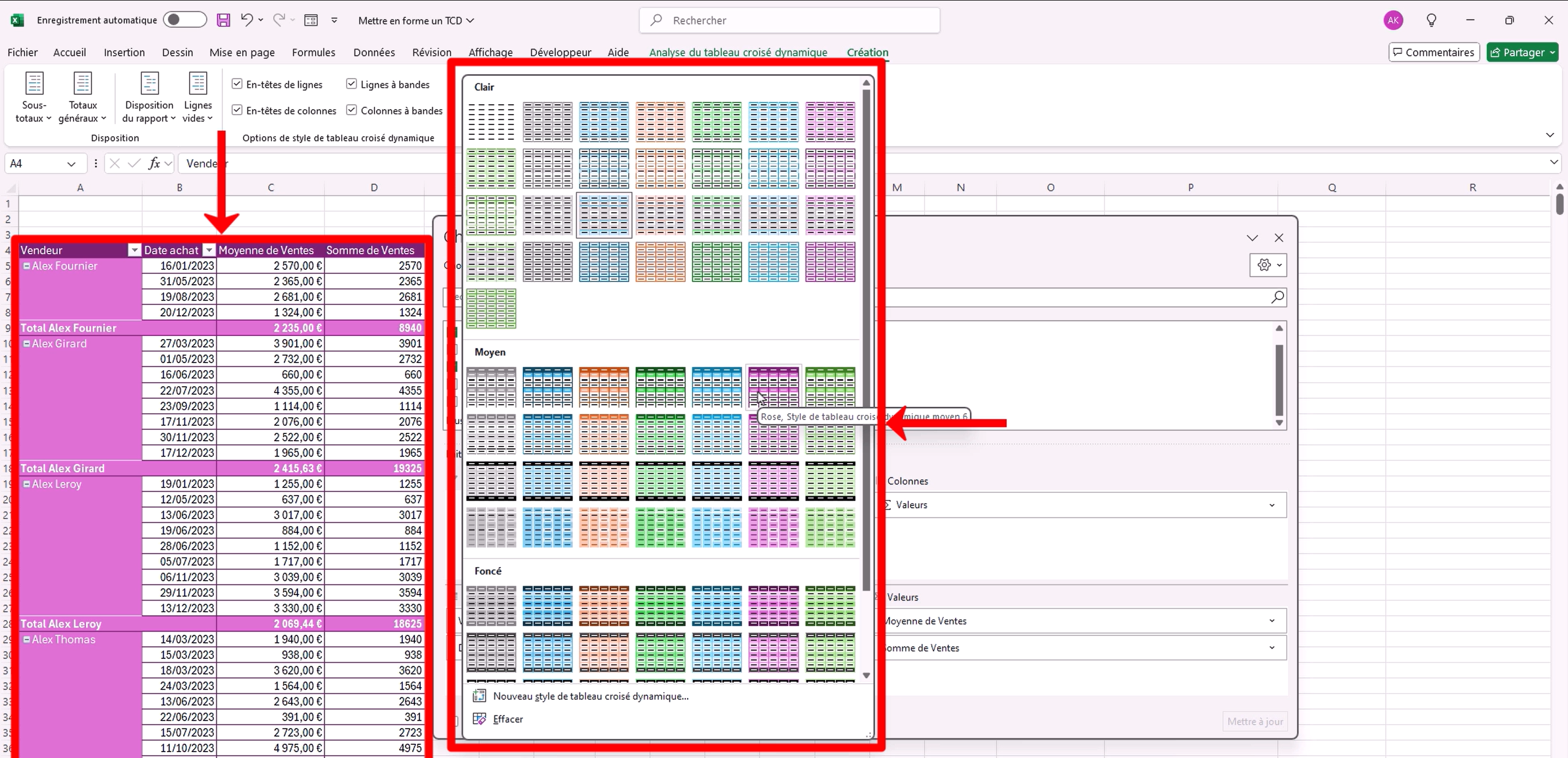Expand the Moyenne de Ventes field dropdown
Image resolution: width=1568 pixels, height=758 pixels.
1271,621
